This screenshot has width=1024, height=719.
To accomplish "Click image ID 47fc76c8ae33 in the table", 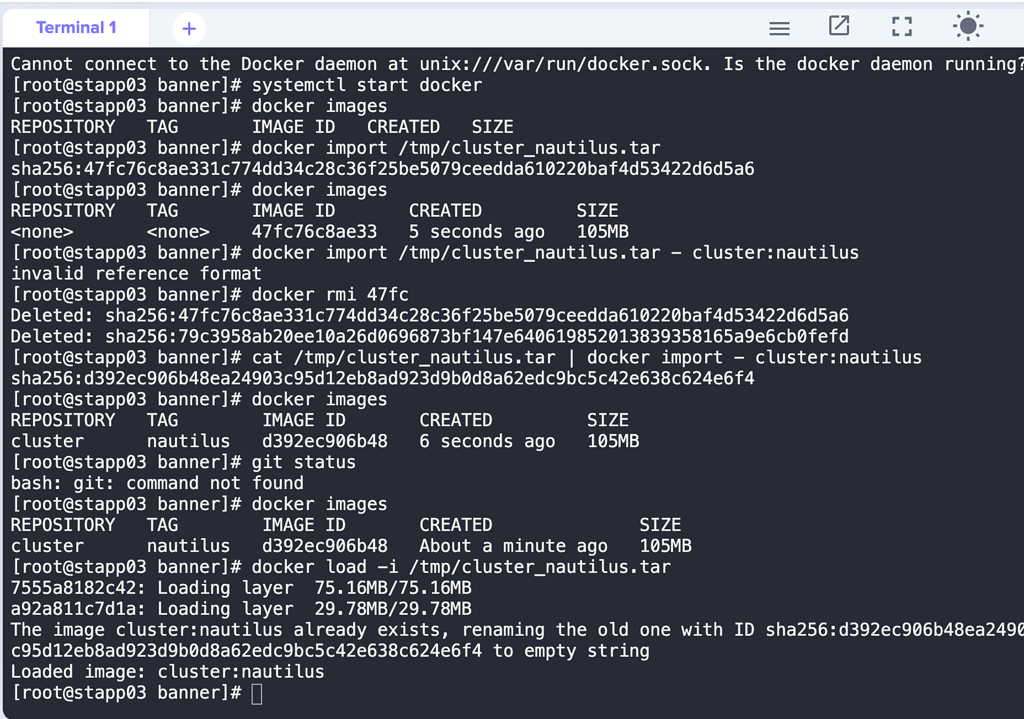I will click(314, 232).
